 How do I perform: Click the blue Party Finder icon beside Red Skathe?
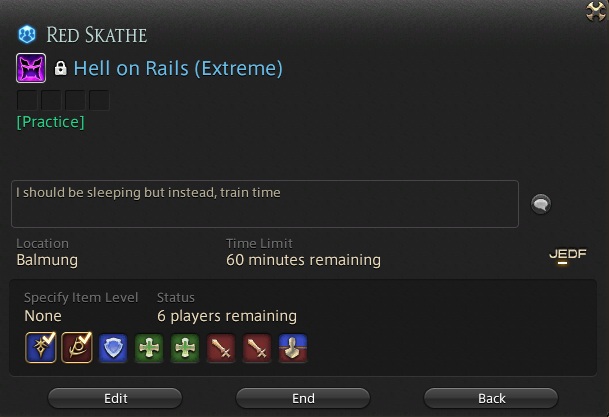point(27,35)
